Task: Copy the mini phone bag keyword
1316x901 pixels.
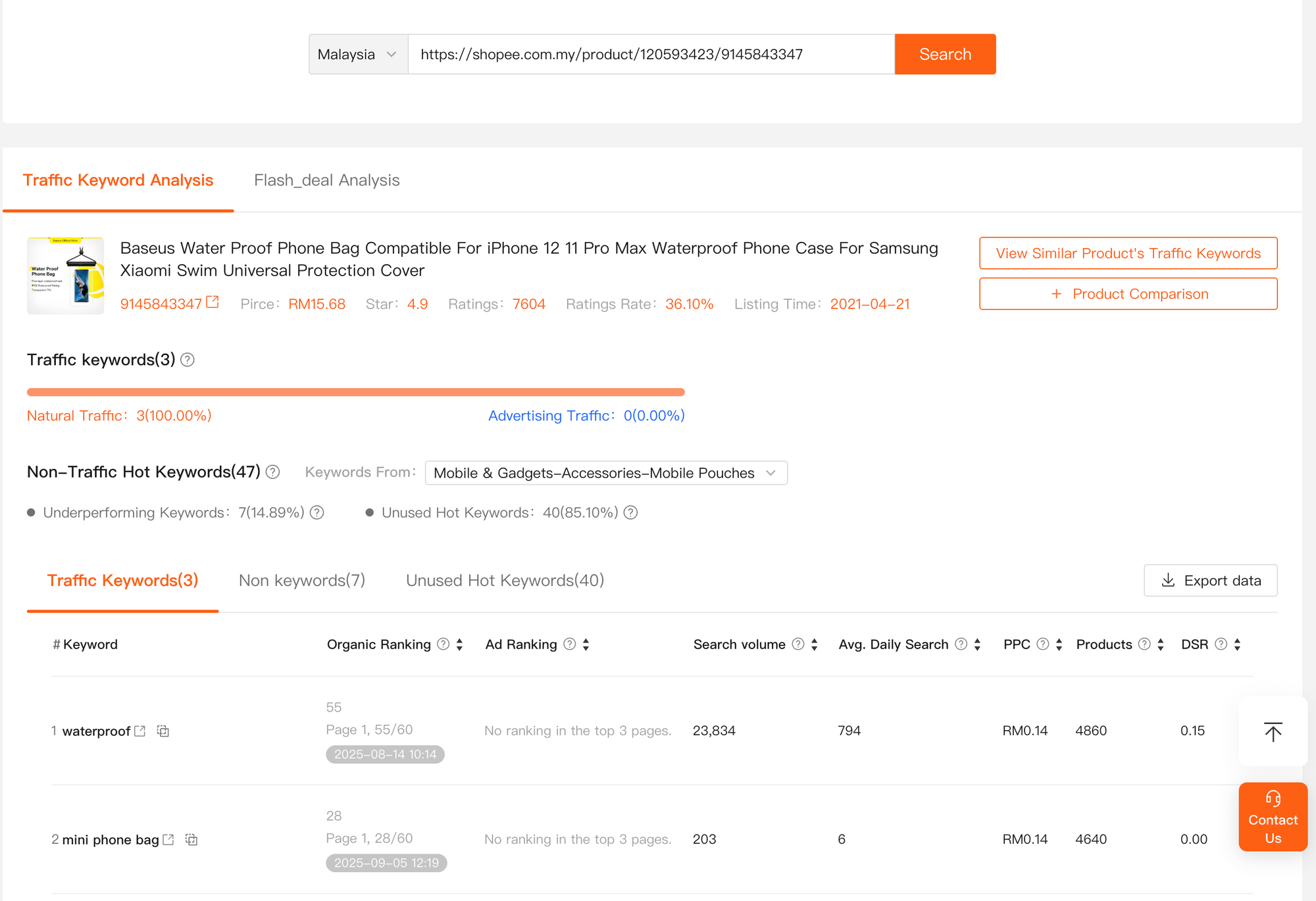Action: click(191, 839)
